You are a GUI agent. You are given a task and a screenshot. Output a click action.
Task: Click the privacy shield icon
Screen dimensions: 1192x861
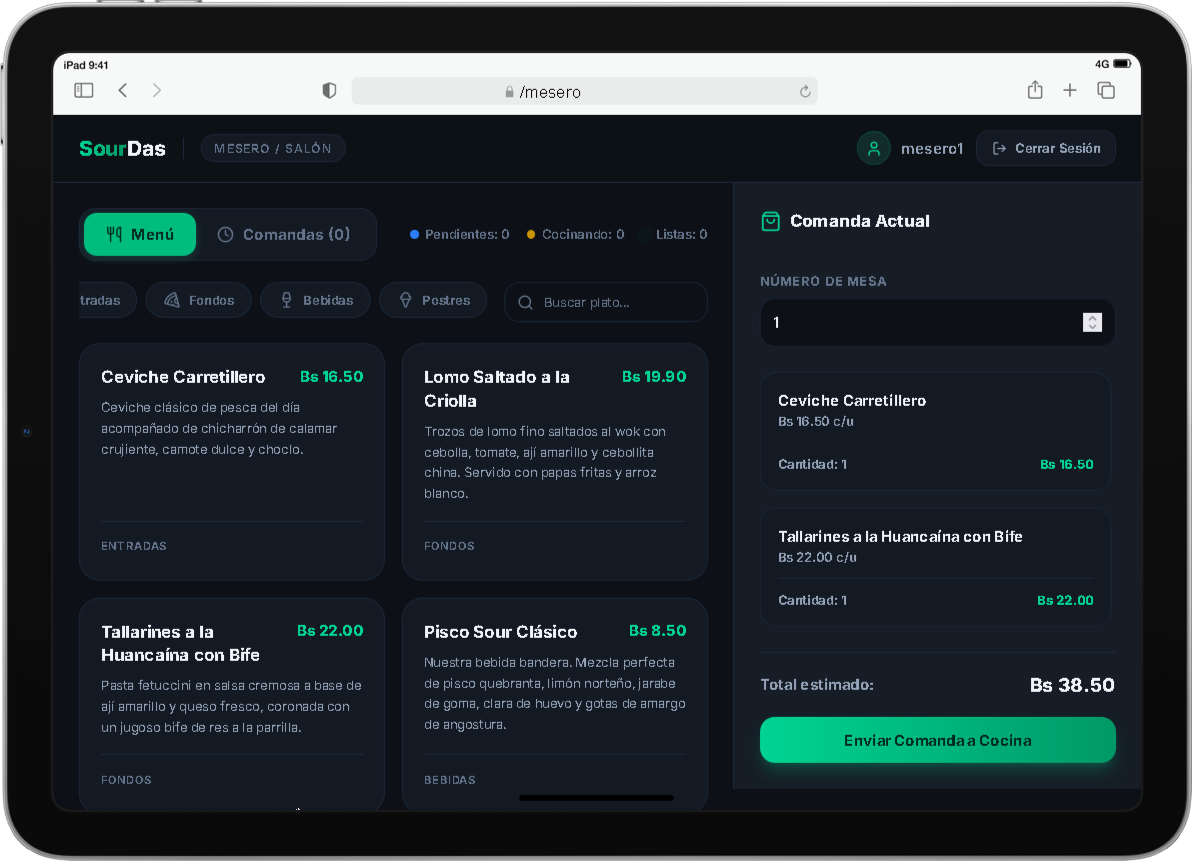point(329,90)
